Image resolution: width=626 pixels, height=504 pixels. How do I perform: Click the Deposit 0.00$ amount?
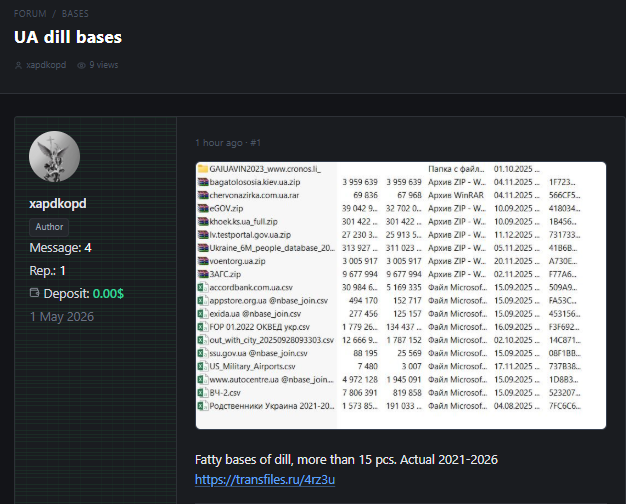tap(108, 294)
